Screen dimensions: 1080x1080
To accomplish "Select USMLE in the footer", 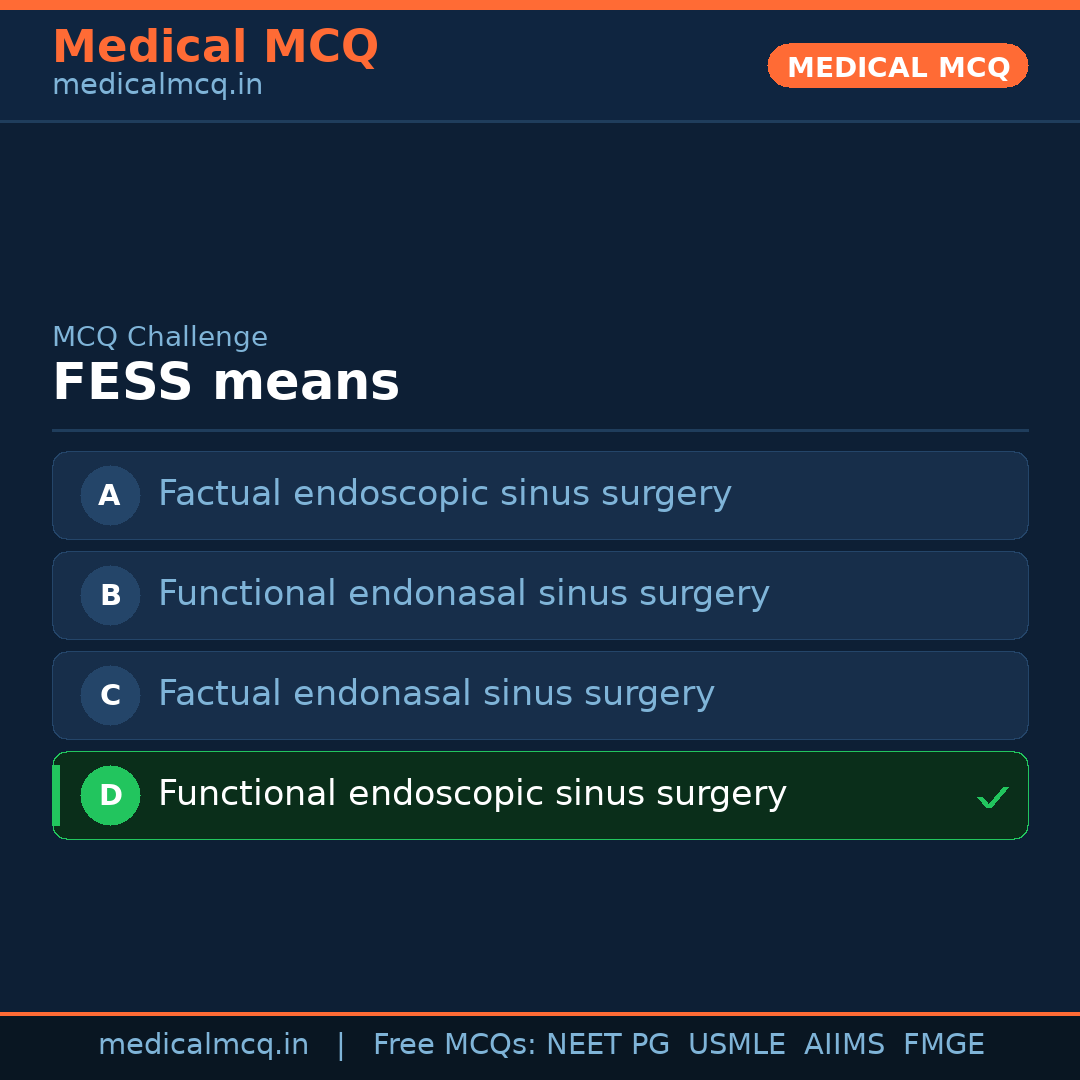I will [x=736, y=1045].
